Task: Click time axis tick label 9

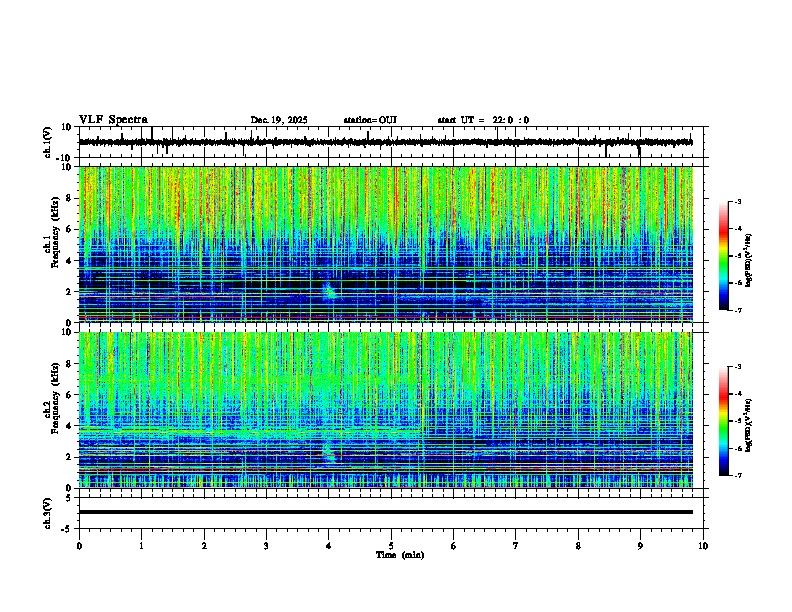Action: coord(640,546)
